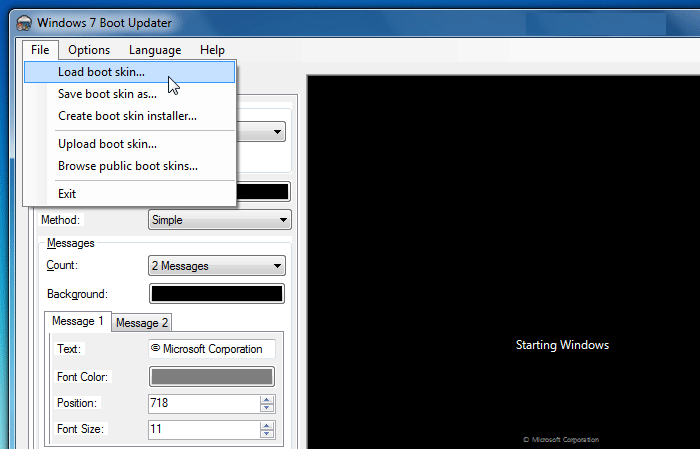Expand the partially hidden dropdown behind the menu
Viewport: 700px width, 449px height.
click(x=261, y=132)
